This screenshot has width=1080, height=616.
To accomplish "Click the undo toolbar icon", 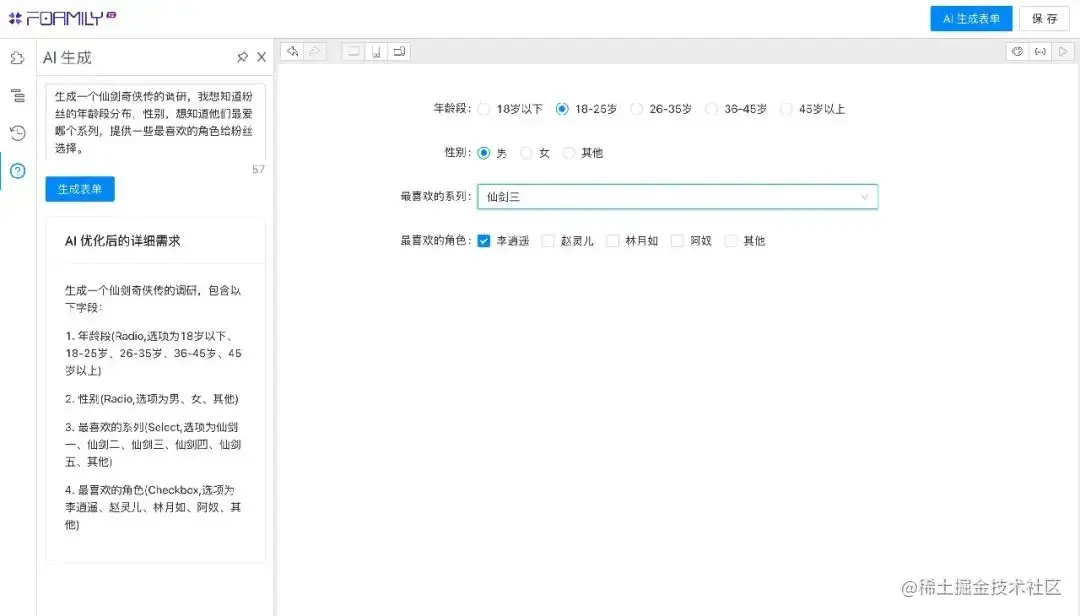I will coord(293,52).
